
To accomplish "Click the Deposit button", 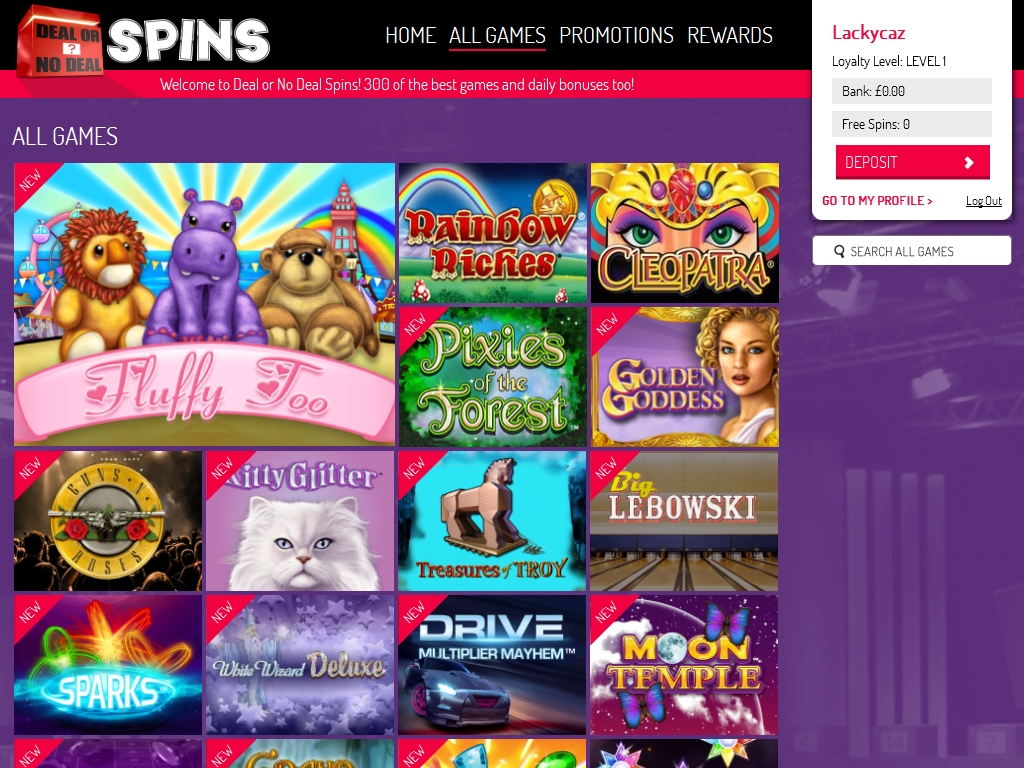I will pos(912,162).
